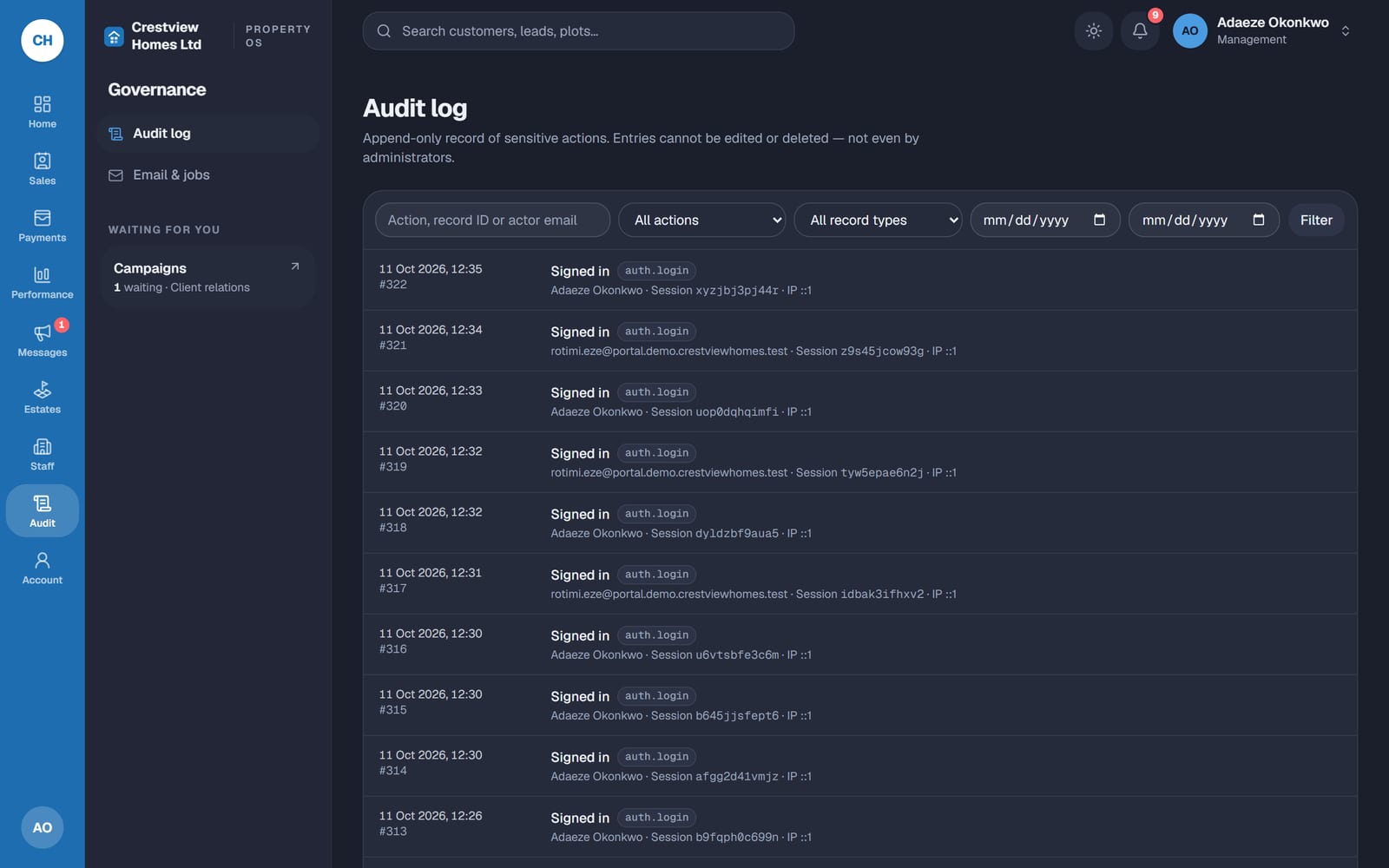Open the Home section icon

click(x=42, y=112)
